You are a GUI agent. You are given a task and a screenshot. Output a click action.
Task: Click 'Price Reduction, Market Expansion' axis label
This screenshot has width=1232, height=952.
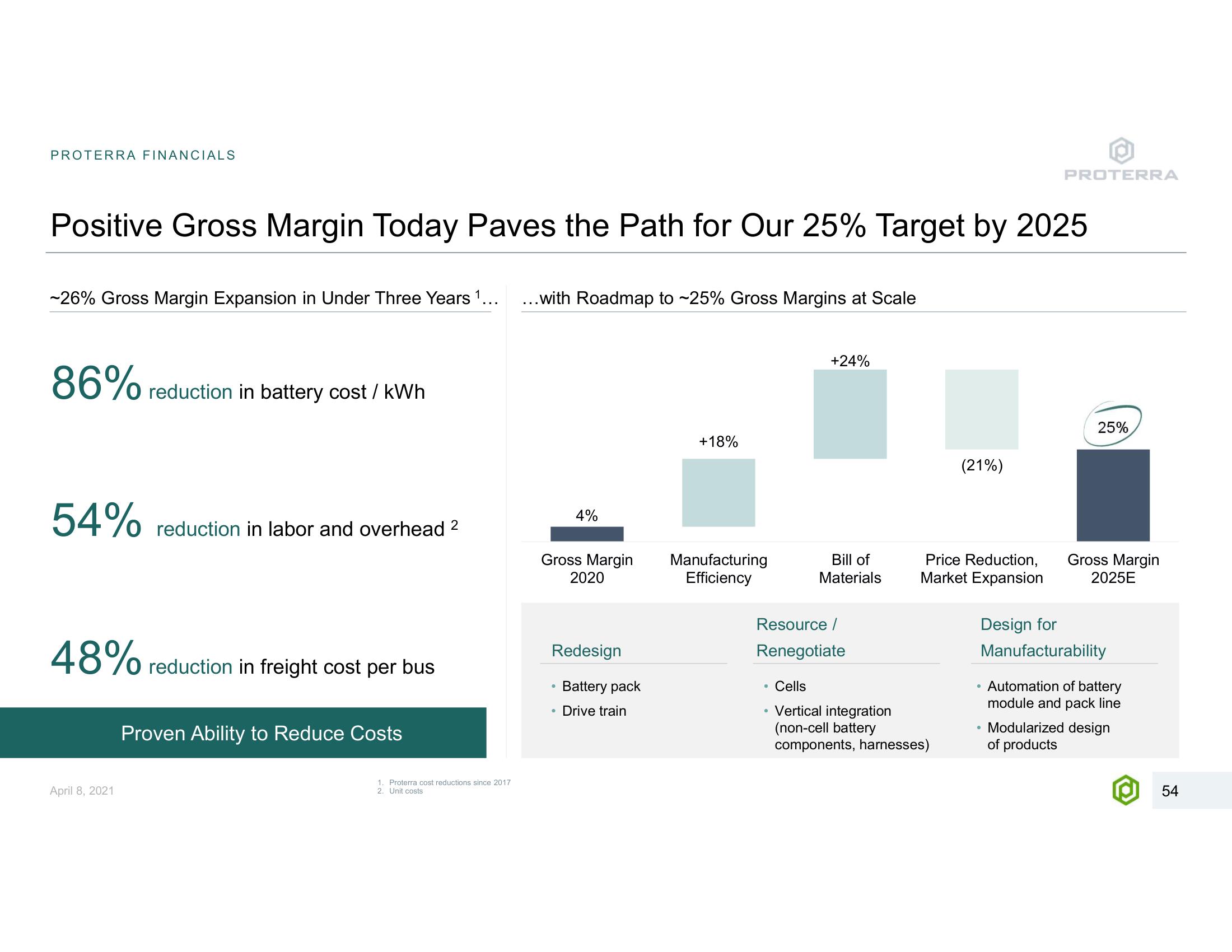(x=982, y=568)
